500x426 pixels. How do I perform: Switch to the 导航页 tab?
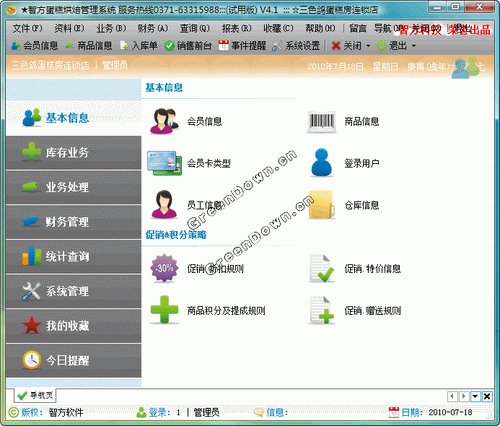pyautogui.click(x=35, y=396)
